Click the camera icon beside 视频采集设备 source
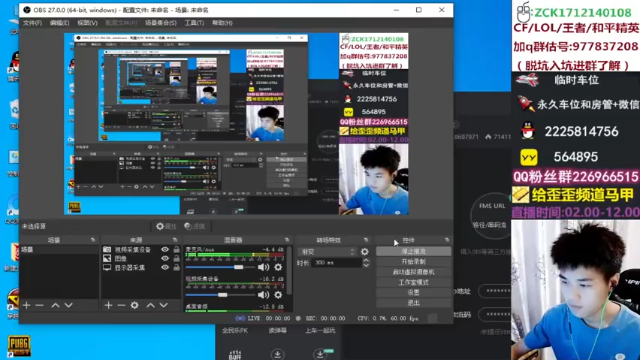 tap(107, 249)
